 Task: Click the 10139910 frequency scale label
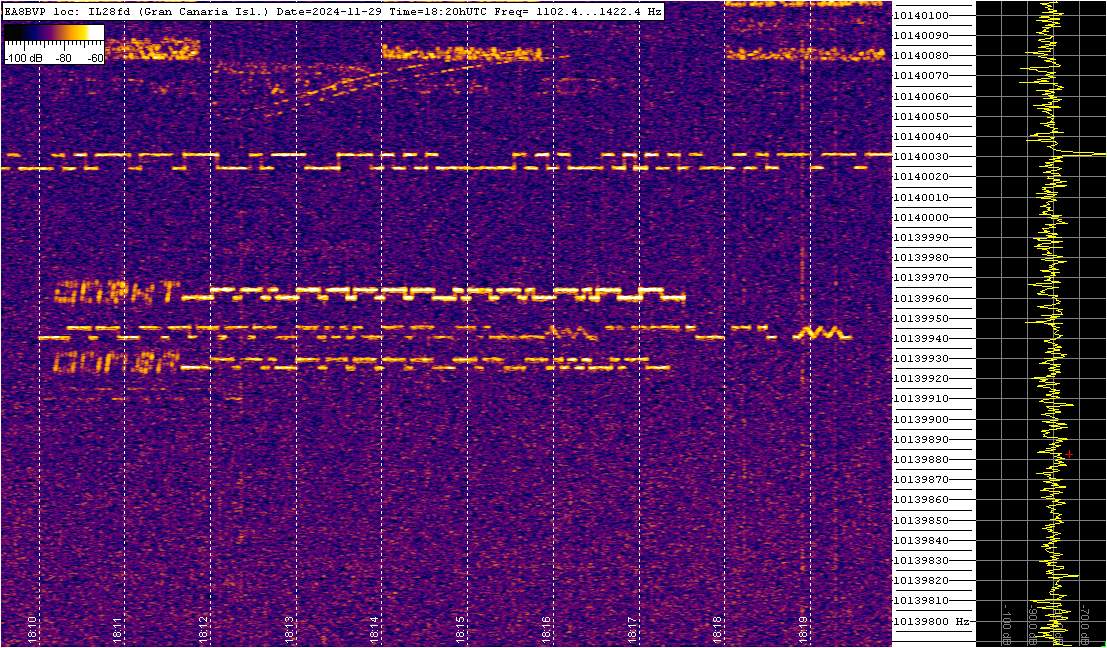(921, 399)
